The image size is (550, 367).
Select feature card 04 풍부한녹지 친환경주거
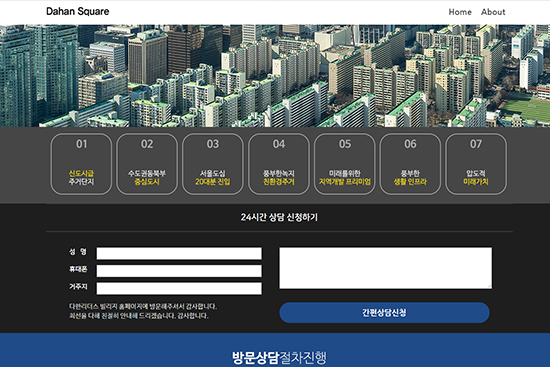tap(279, 164)
